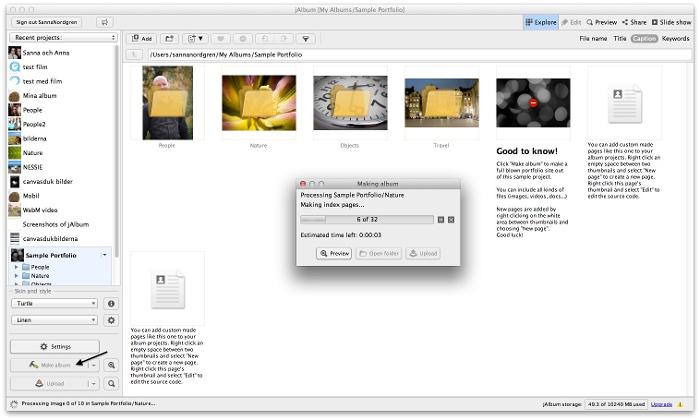Open style settings gear next to Linen

point(111,320)
